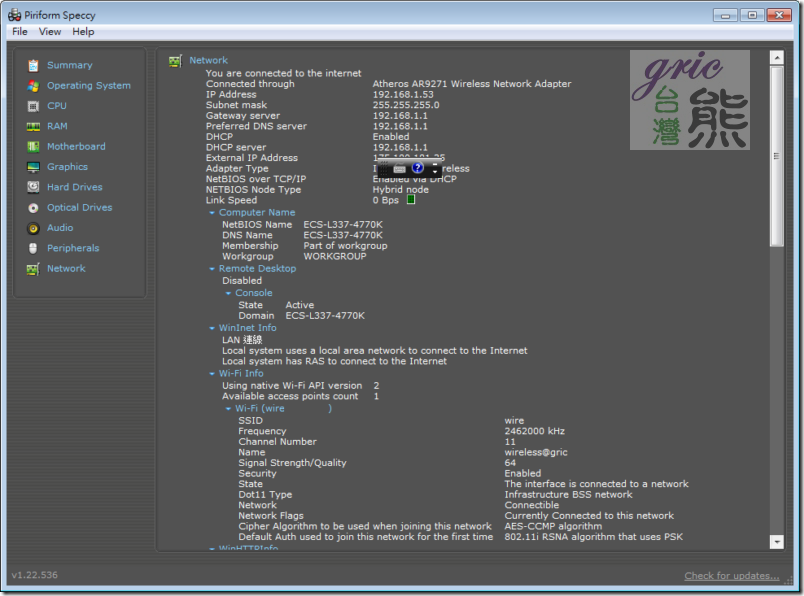Click the scrollbar up arrow

pos(777,57)
